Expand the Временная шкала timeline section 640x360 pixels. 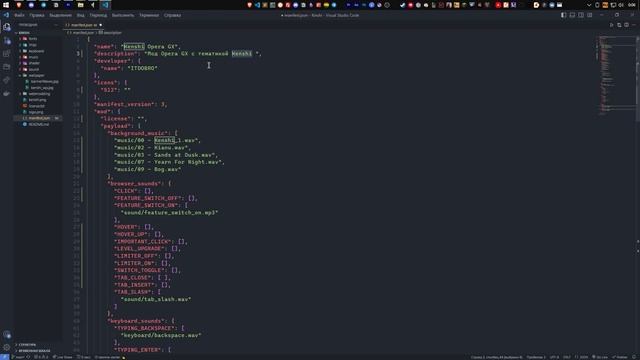34,351
